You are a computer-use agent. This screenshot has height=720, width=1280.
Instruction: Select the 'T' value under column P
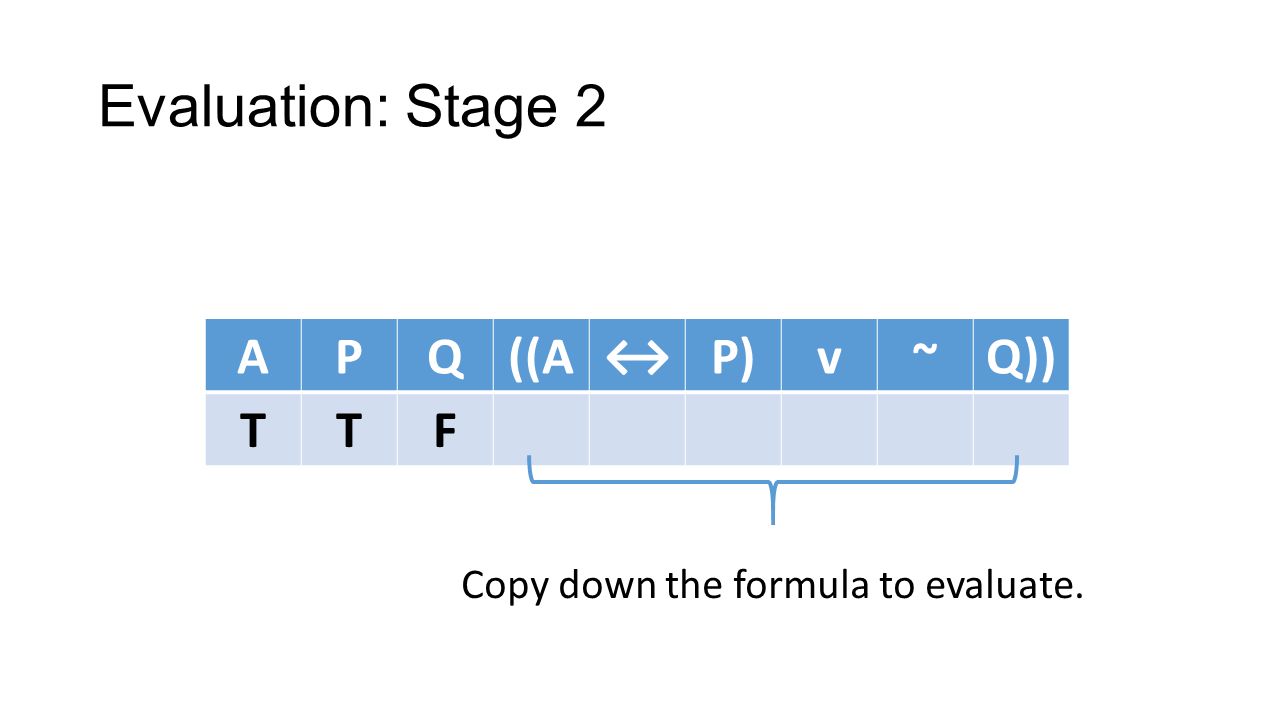349,429
